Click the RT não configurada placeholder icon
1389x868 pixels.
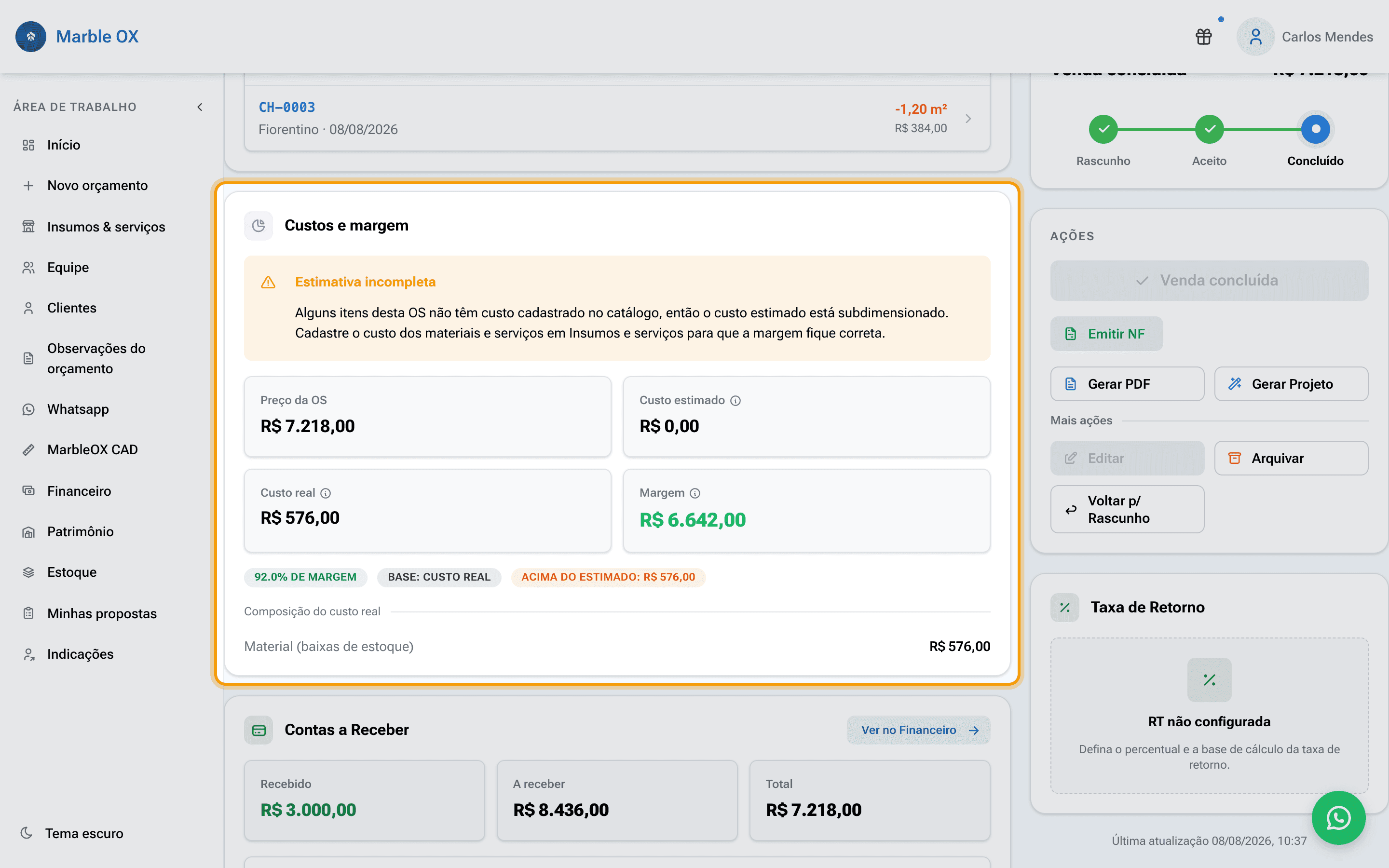click(x=1210, y=680)
